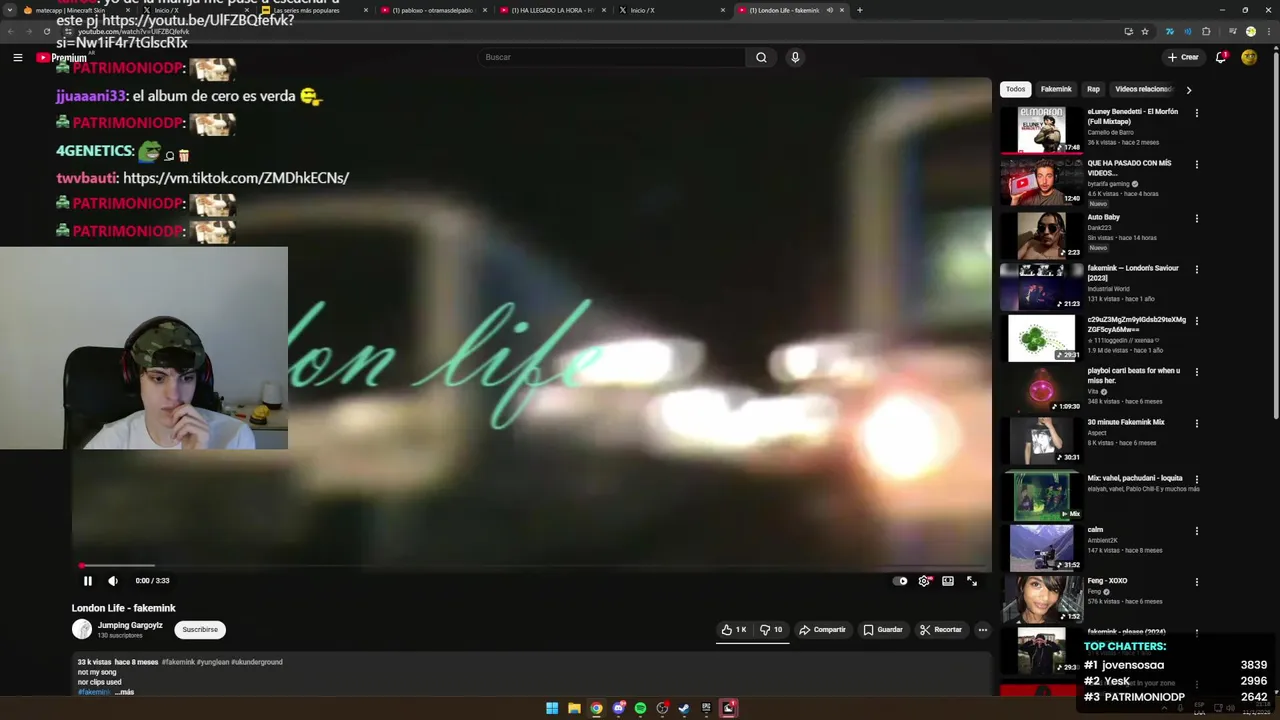Open options menu for London's Saviour video
The height and width of the screenshot is (720, 1280).
tap(1196, 269)
